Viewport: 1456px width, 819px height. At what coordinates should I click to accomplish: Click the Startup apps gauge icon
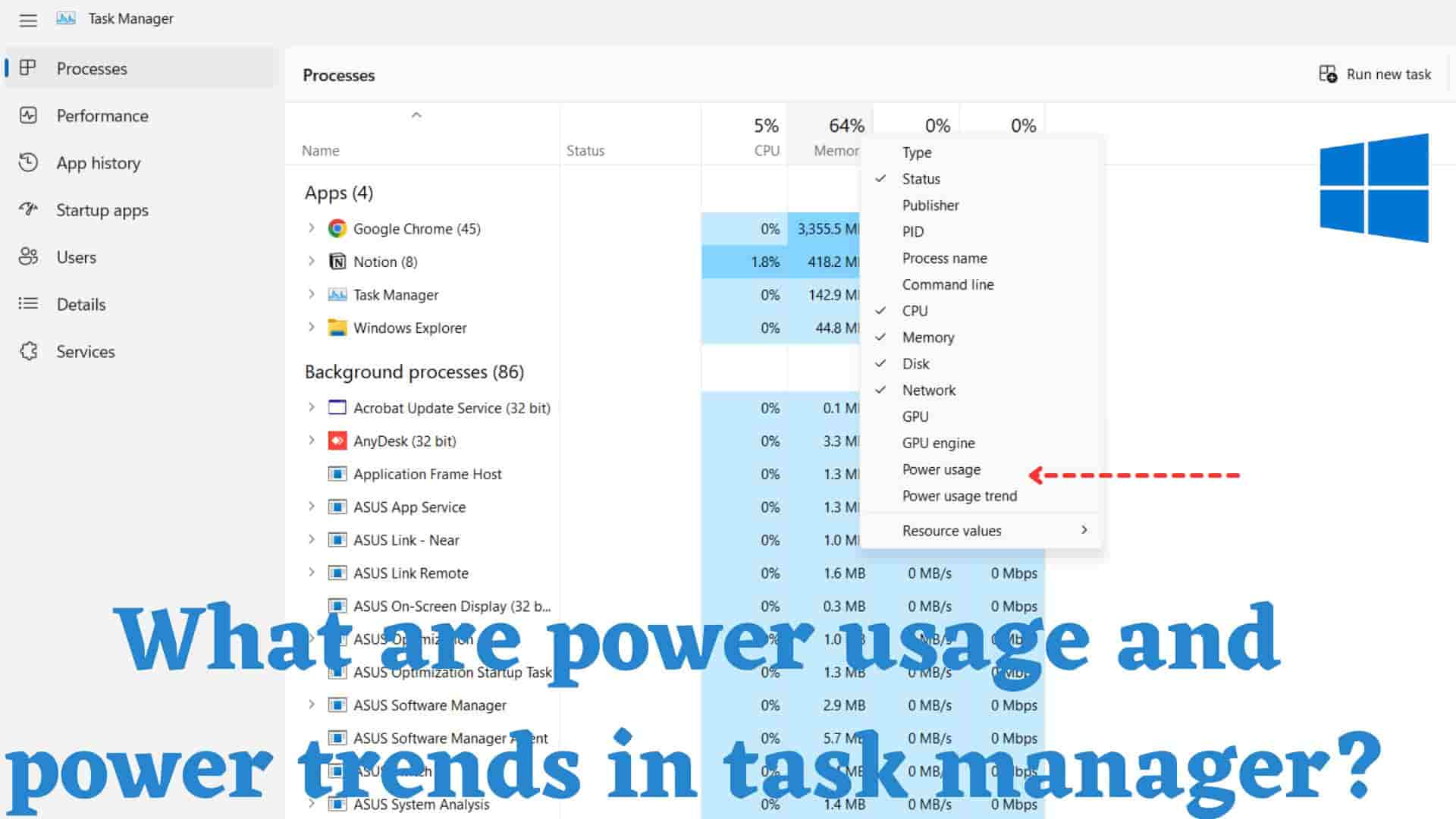click(28, 209)
